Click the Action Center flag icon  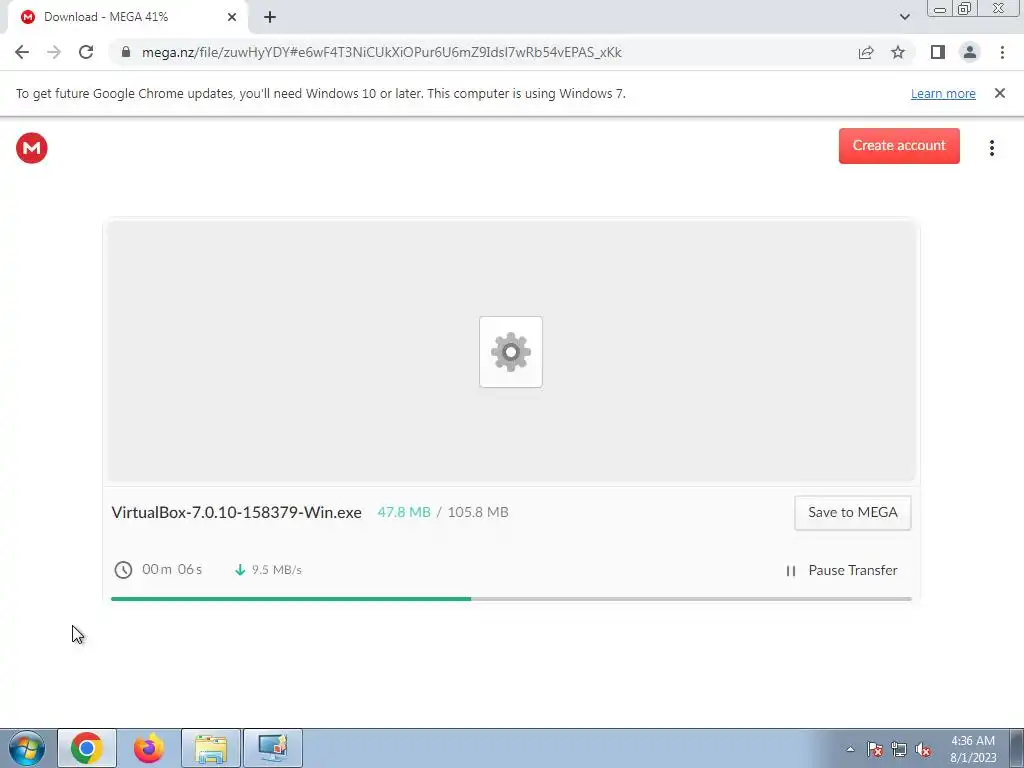[875, 750]
